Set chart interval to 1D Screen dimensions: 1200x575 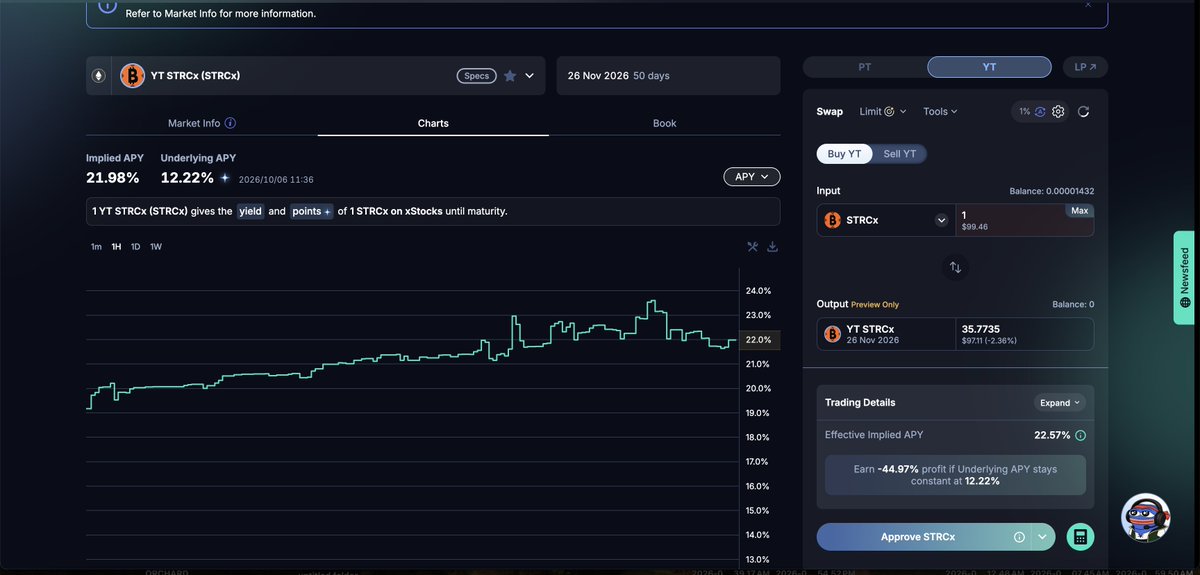point(136,247)
